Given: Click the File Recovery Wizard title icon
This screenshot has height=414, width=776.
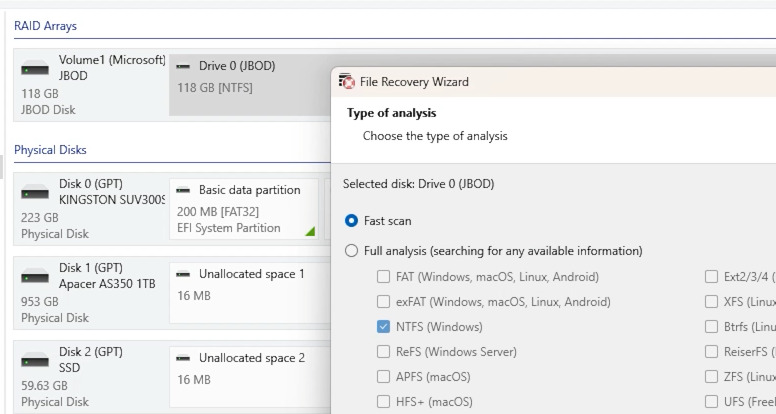Looking at the screenshot, I should [x=347, y=81].
